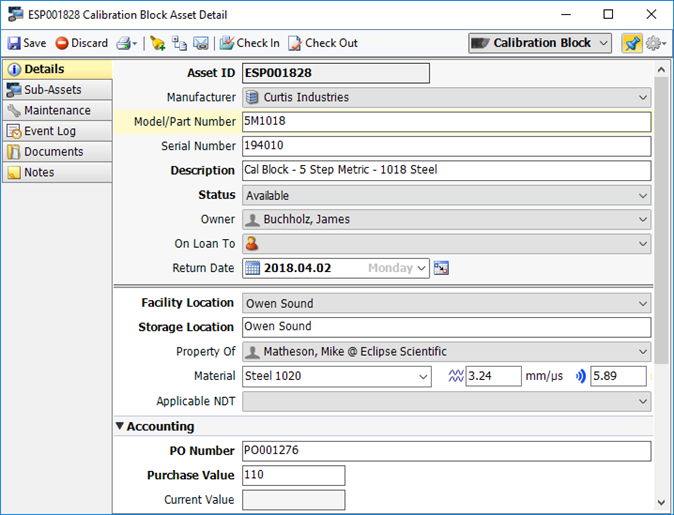The height and width of the screenshot is (515, 674).
Task: Click the scrollbar down arrow
Action: click(x=661, y=503)
